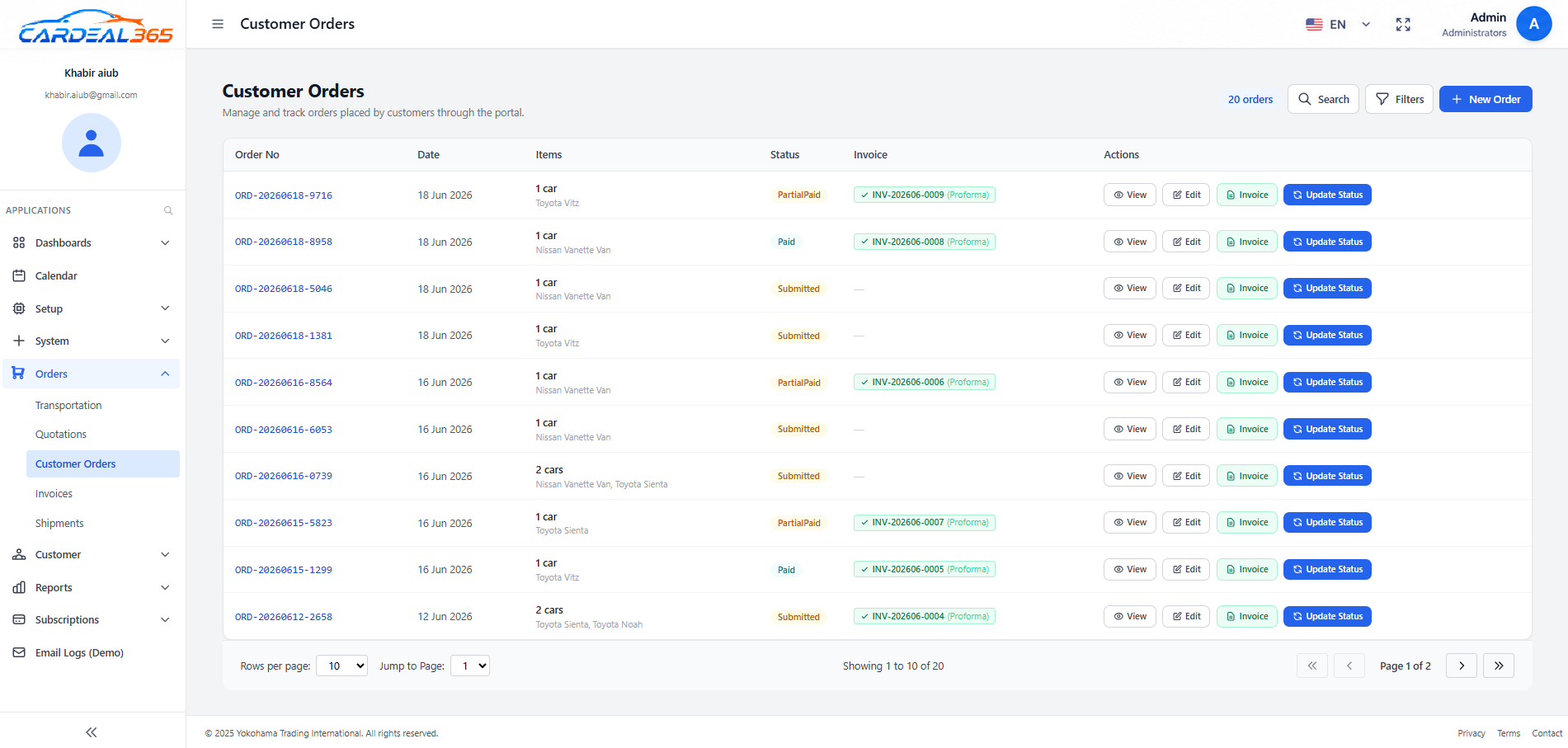Click the Applications search magnifier icon
This screenshot has height=748, width=1568.
pyautogui.click(x=168, y=210)
